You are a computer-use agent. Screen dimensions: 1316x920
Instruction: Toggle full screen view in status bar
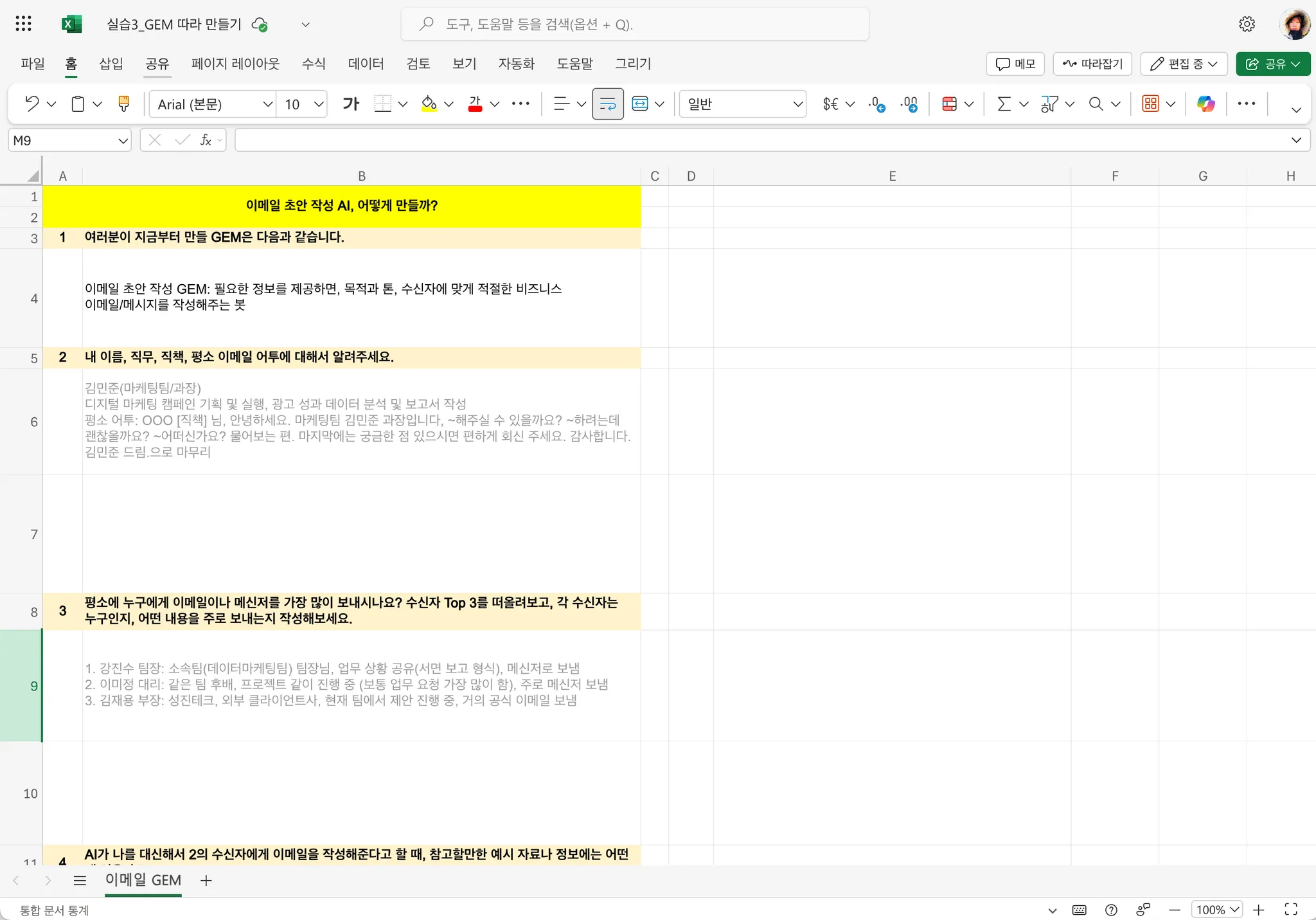[1290, 909]
